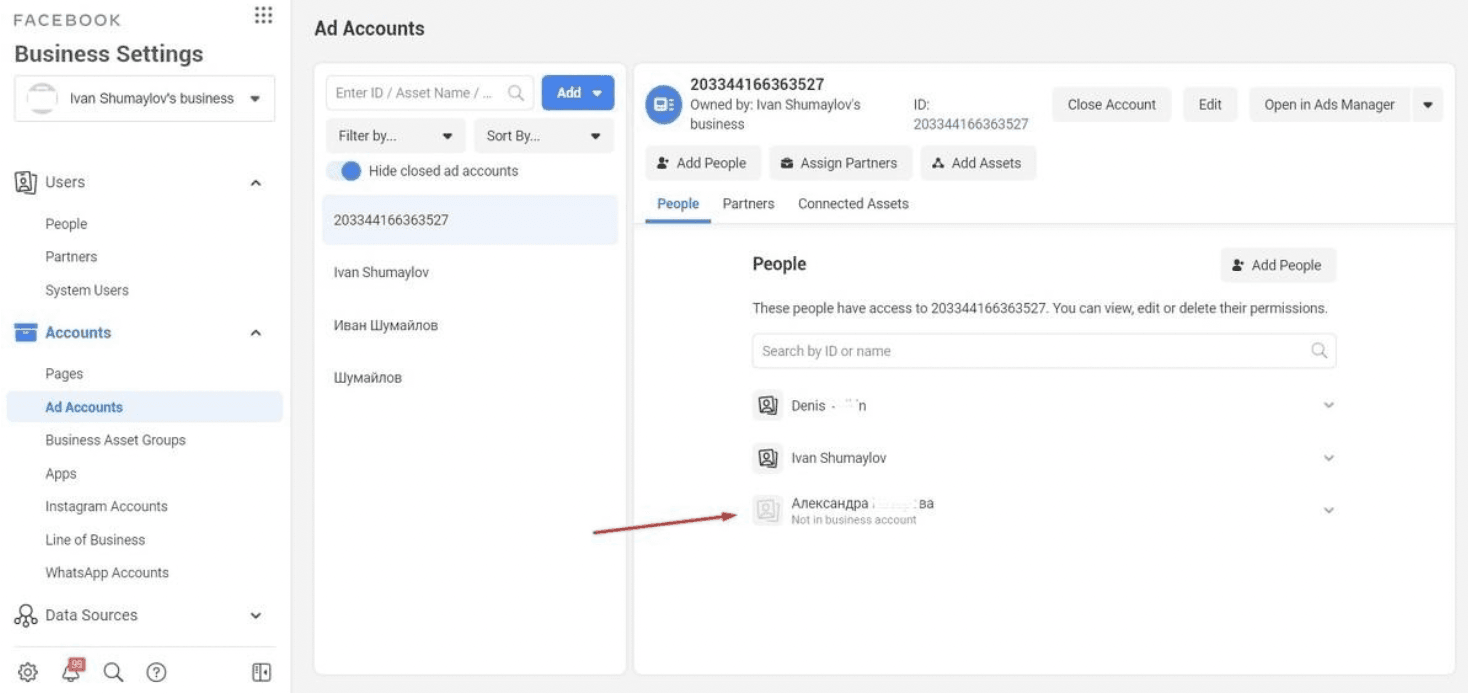
Task: Collapse the Accounts section chevron
Action: click(256, 333)
